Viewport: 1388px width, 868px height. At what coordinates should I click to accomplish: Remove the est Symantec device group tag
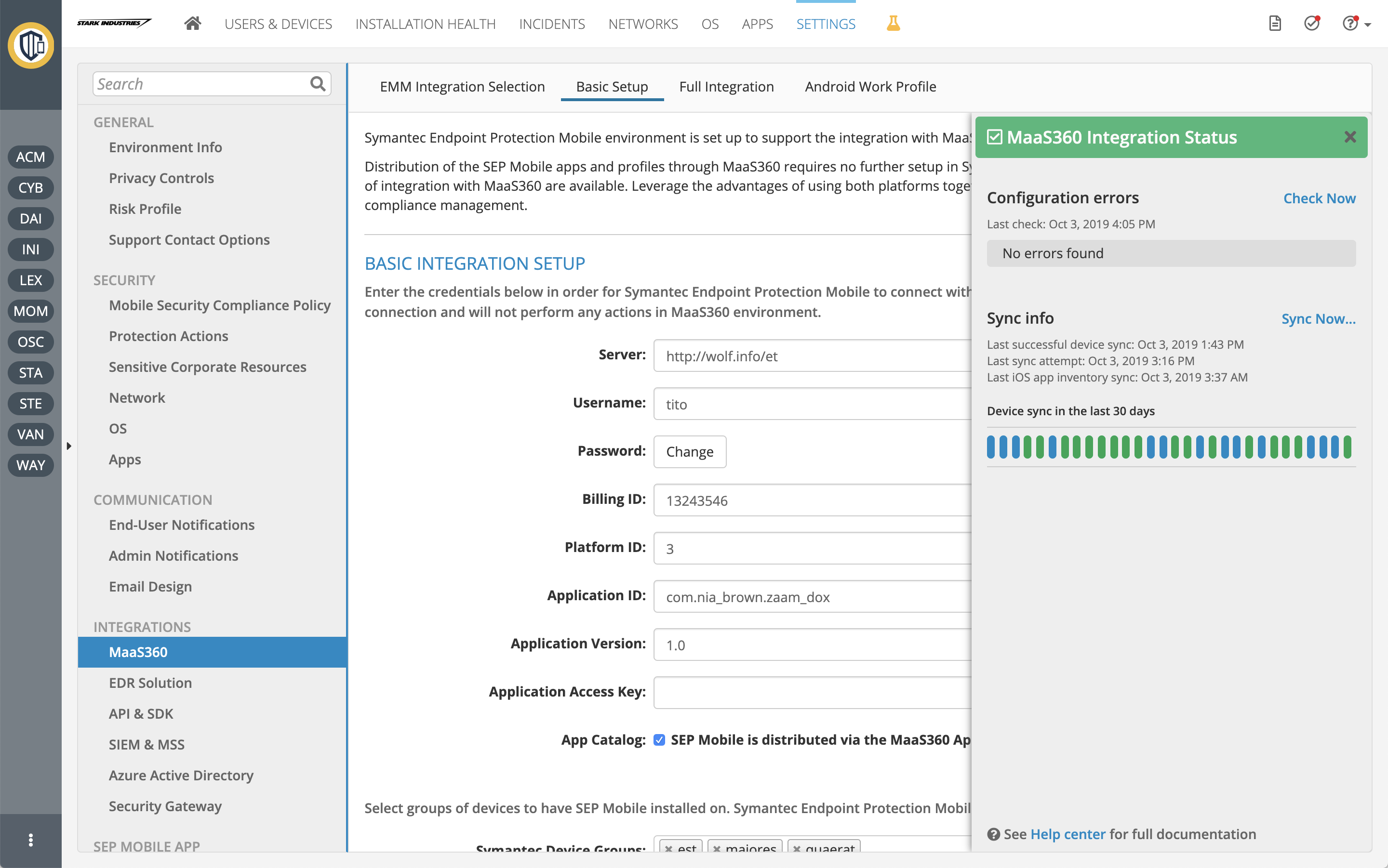coord(669,848)
